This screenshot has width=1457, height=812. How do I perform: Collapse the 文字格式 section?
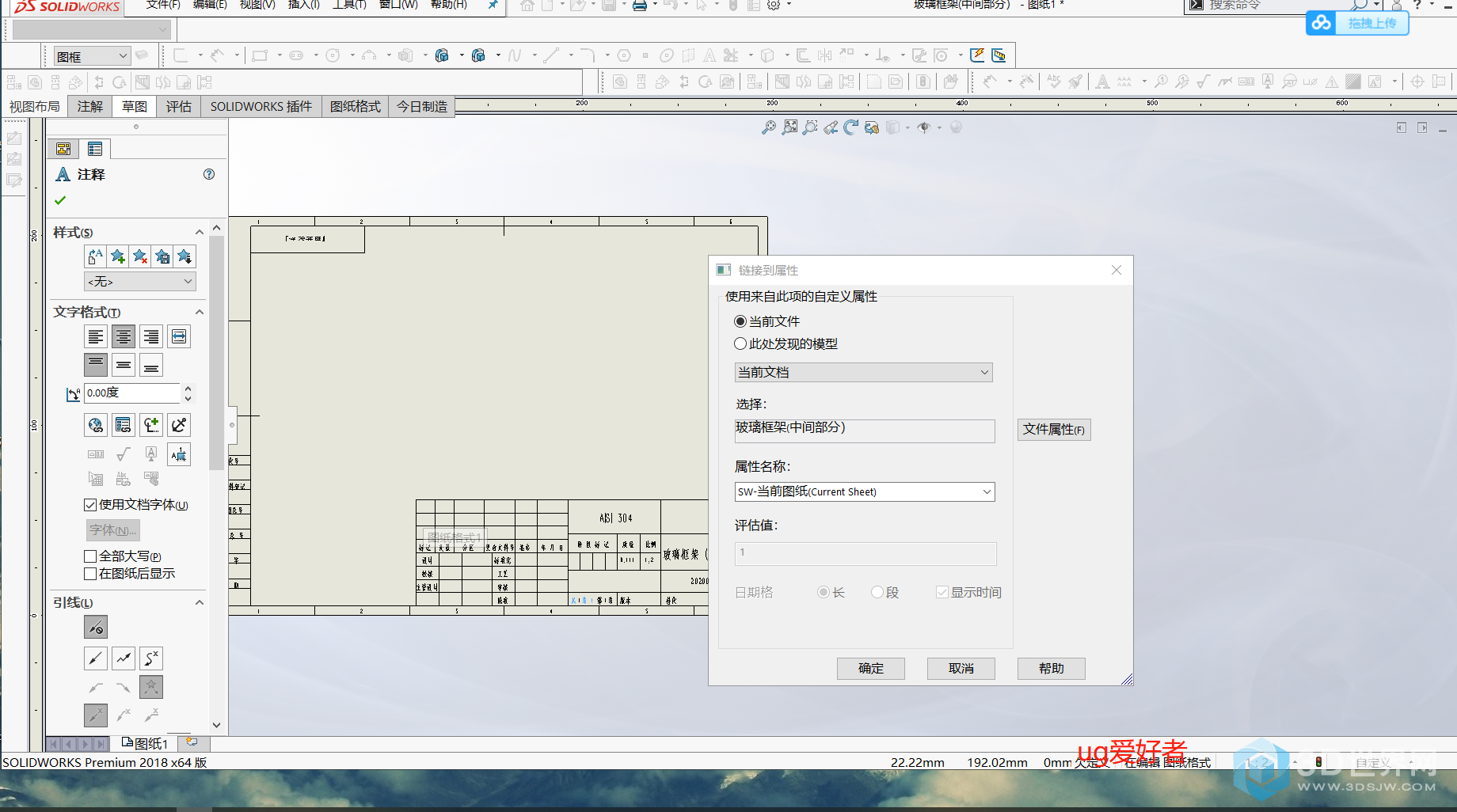pyautogui.click(x=200, y=312)
